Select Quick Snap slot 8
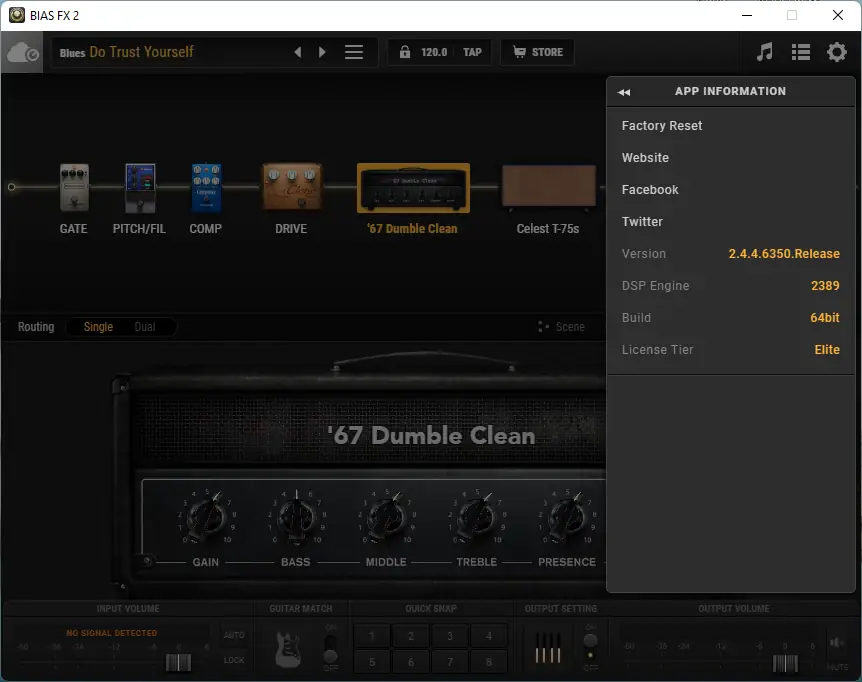Viewport: 862px width, 682px height. 489,662
